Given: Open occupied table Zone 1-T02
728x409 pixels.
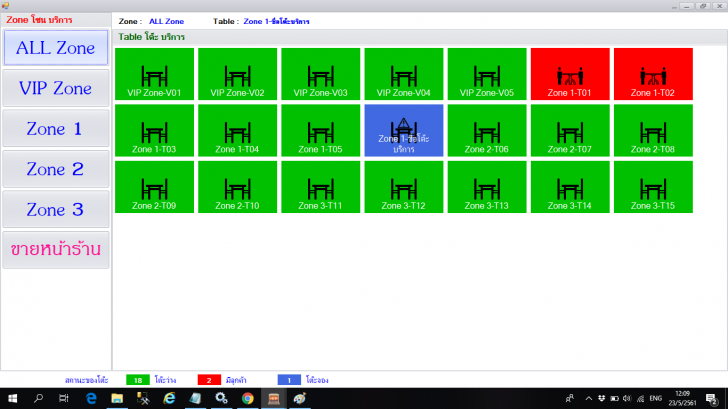Looking at the screenshot, I should (653, 74).
